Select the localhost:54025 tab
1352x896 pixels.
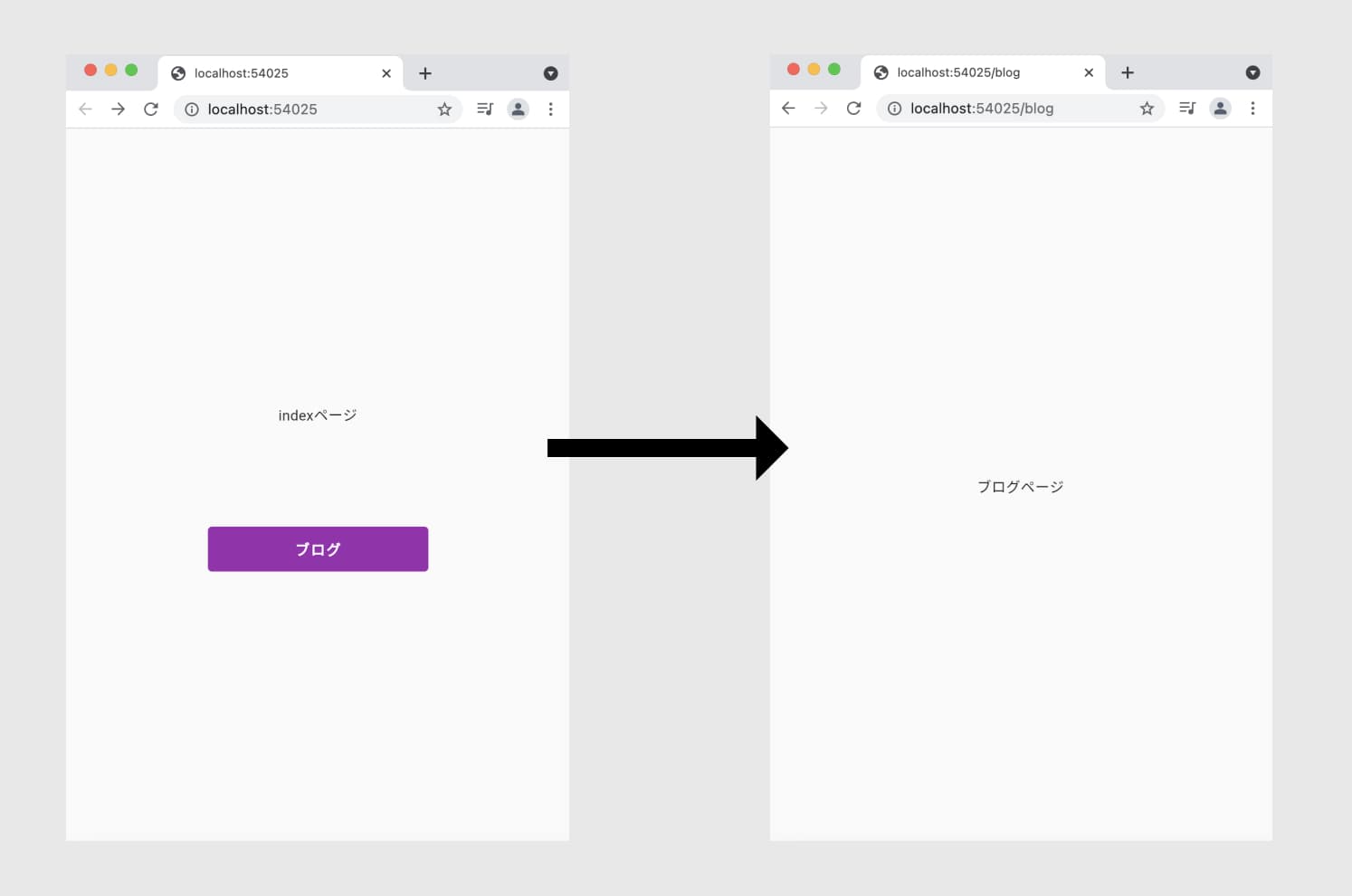[281, 73]
